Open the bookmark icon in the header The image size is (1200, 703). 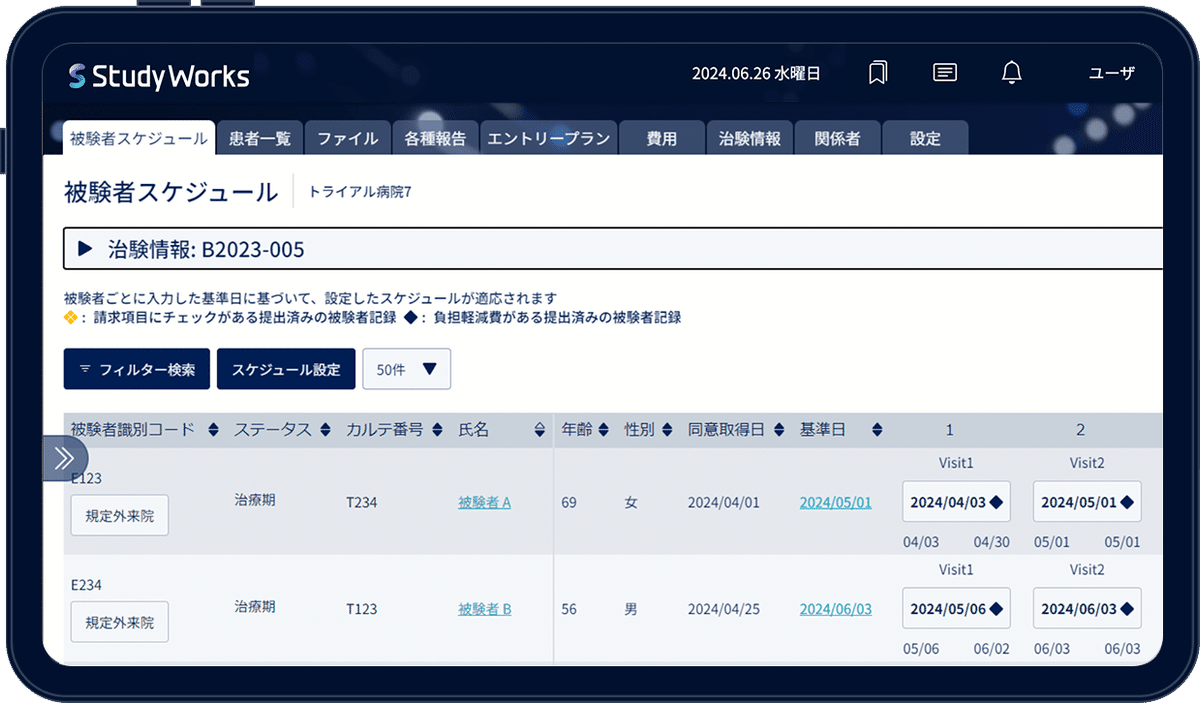[x=877, y=72]
